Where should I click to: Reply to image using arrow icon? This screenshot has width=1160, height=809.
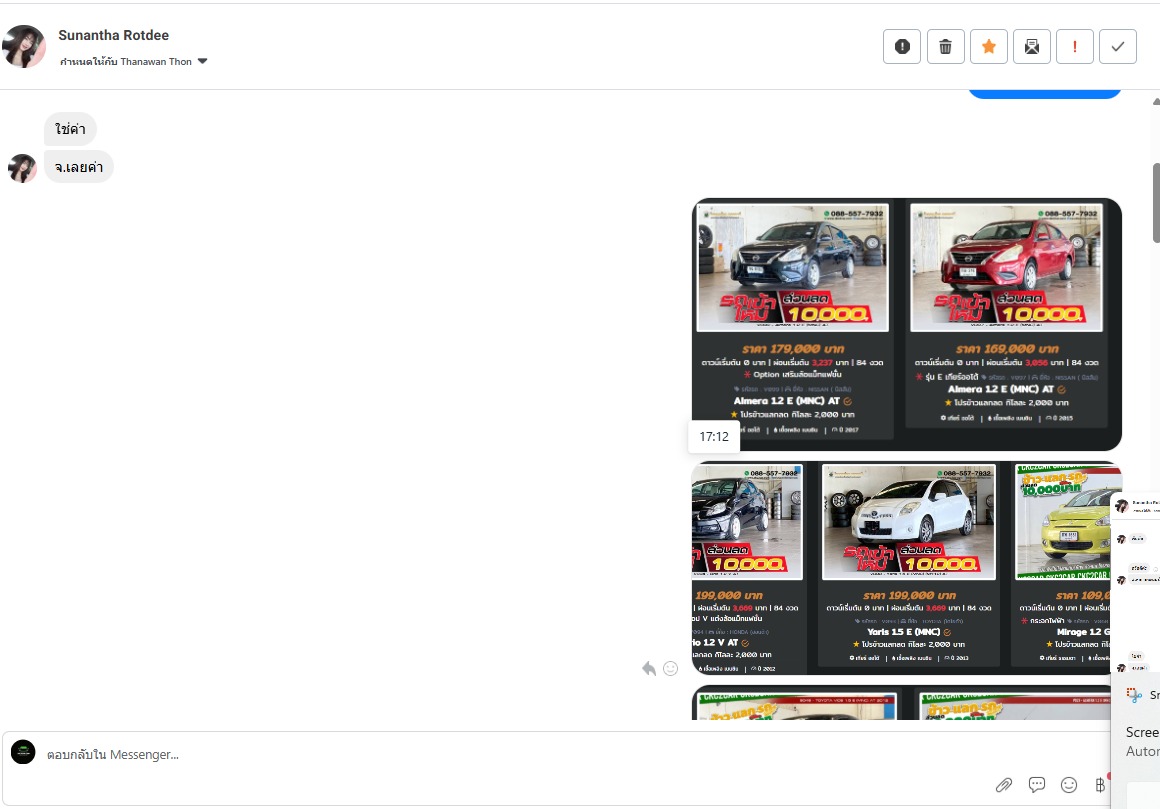649,668
